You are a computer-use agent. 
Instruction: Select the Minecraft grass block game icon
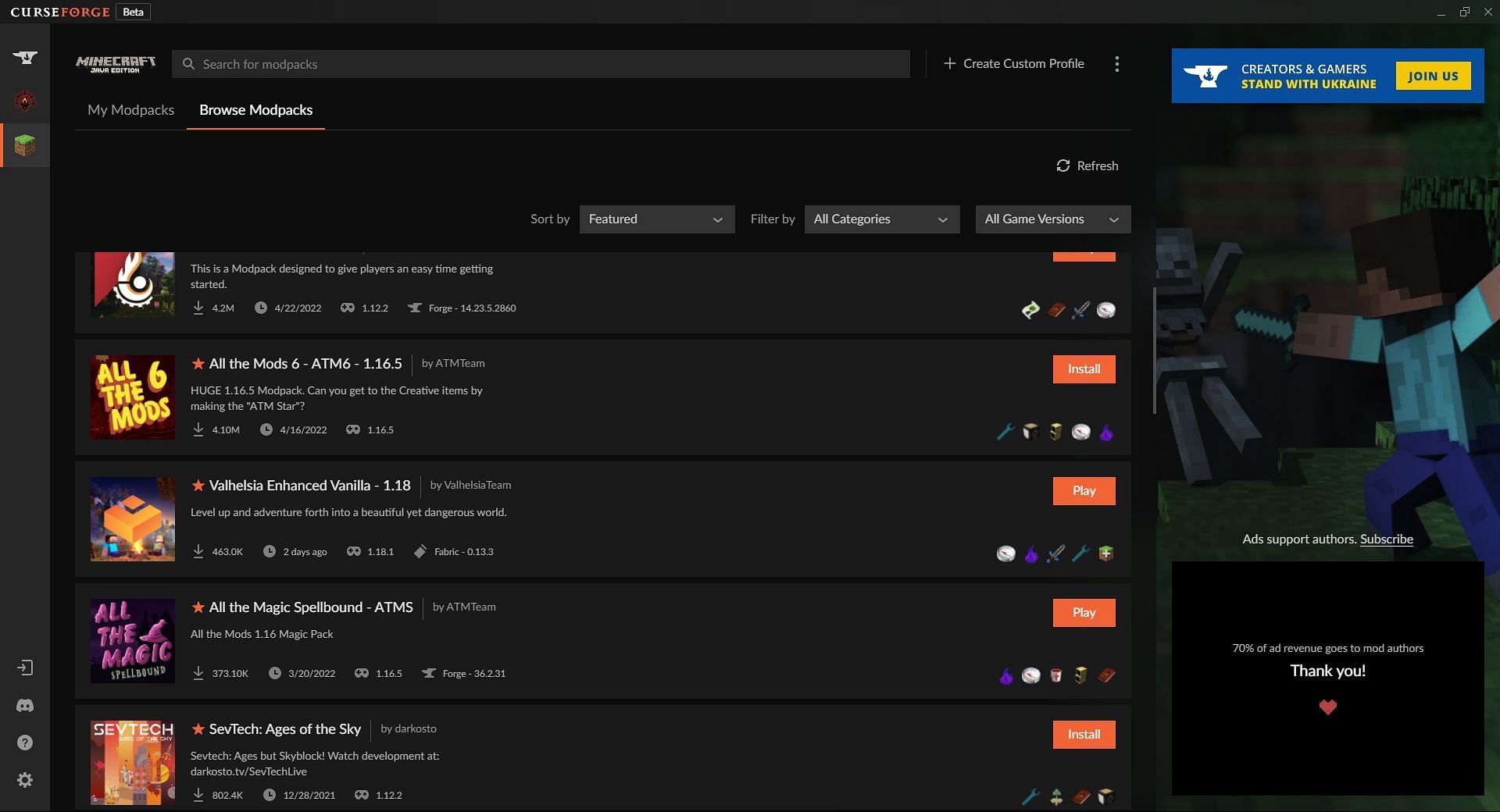coord(25,145)
